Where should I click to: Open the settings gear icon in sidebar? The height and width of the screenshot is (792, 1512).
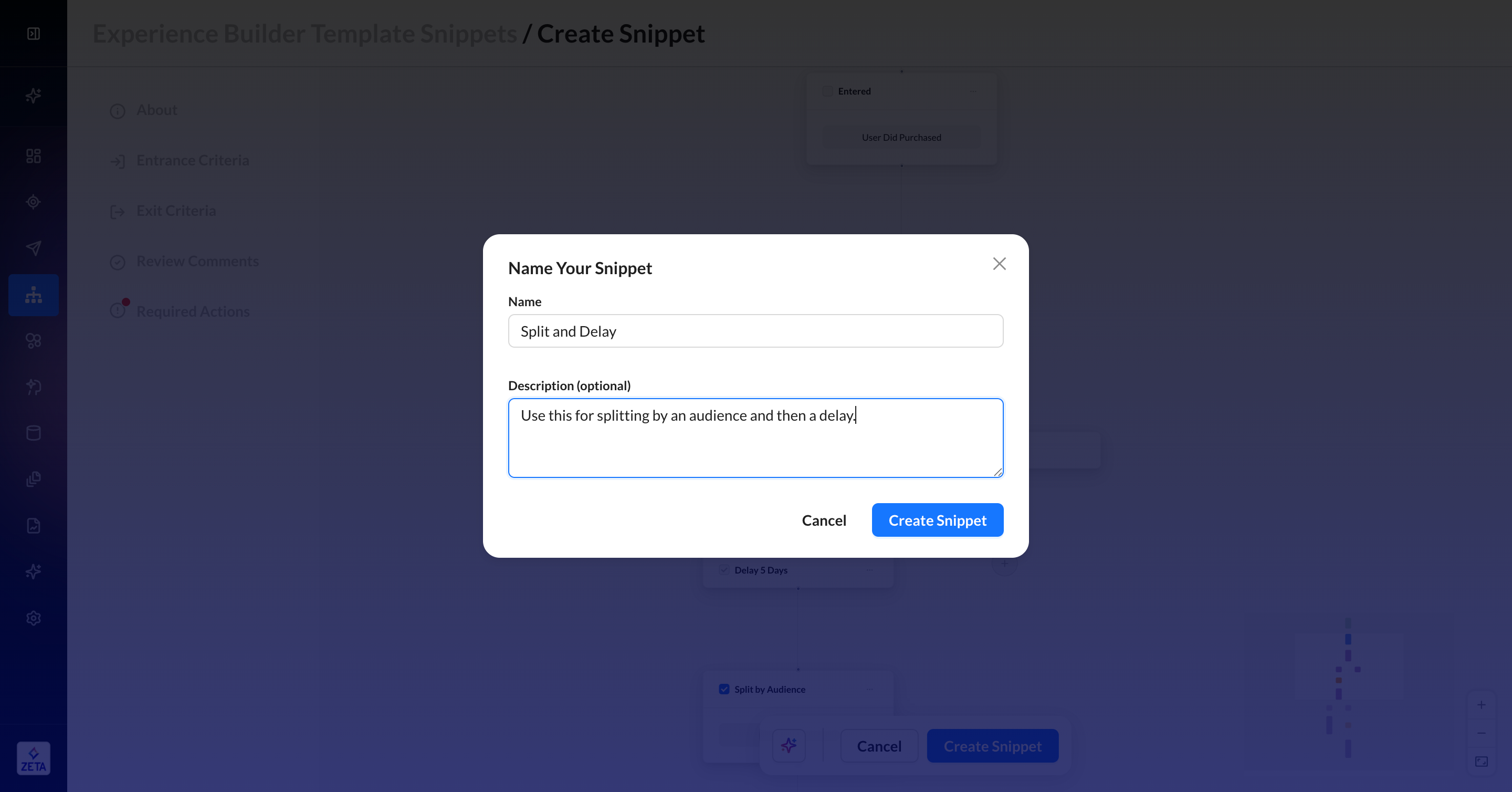click(34, 618)
